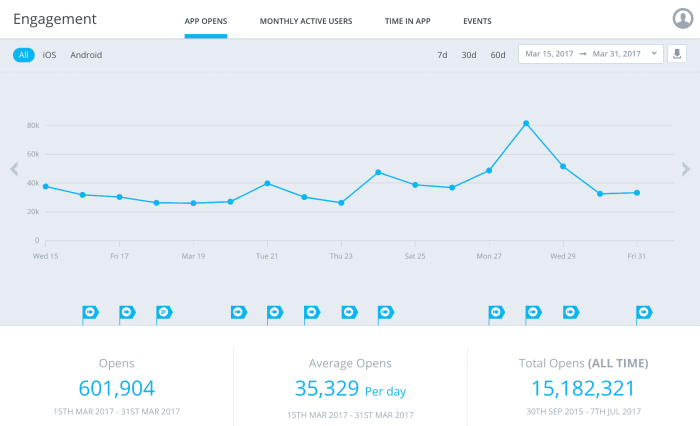Switch to the Monthly Active Users tab

[x=305, y=21]
